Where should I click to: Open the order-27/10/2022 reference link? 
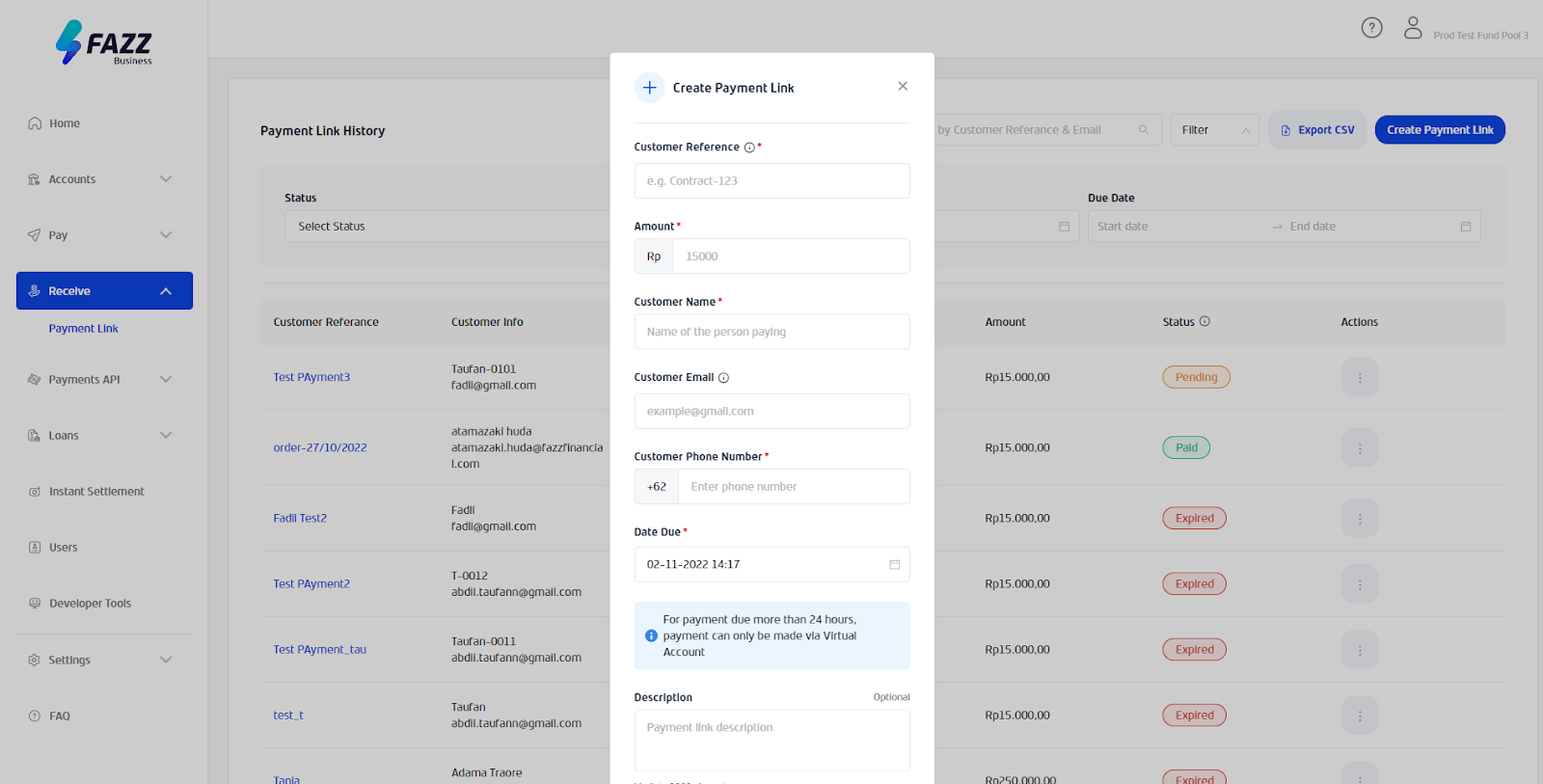[x=320, y=448]
